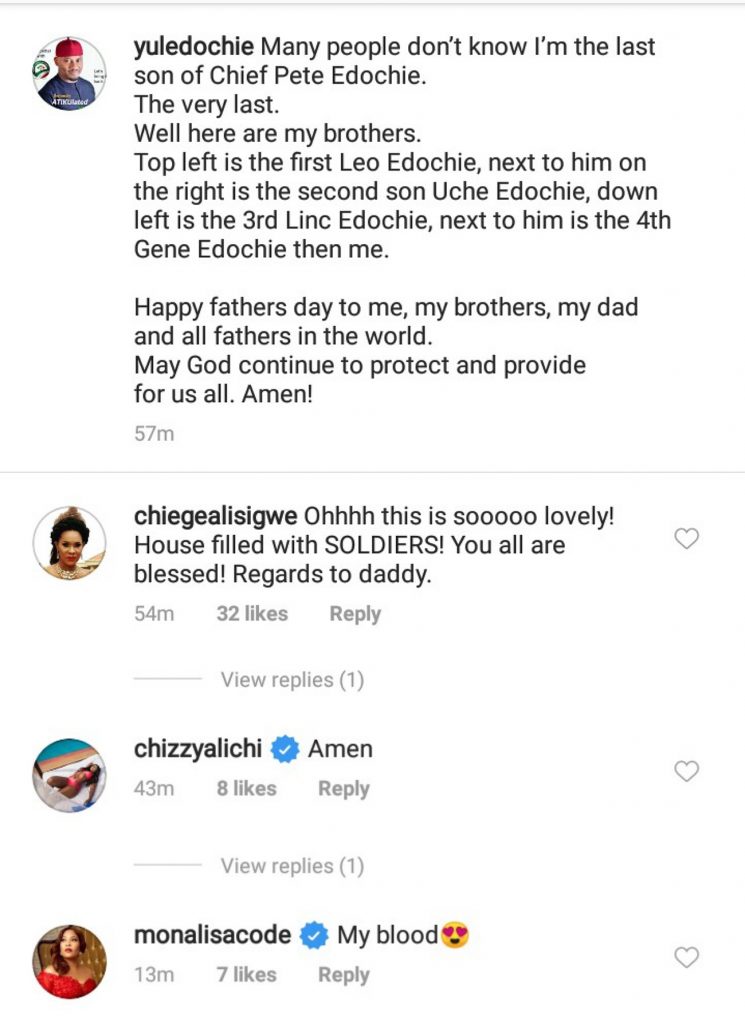Like chiegealisigwe's comment with the heart
745x1024 pixels.
686,539
